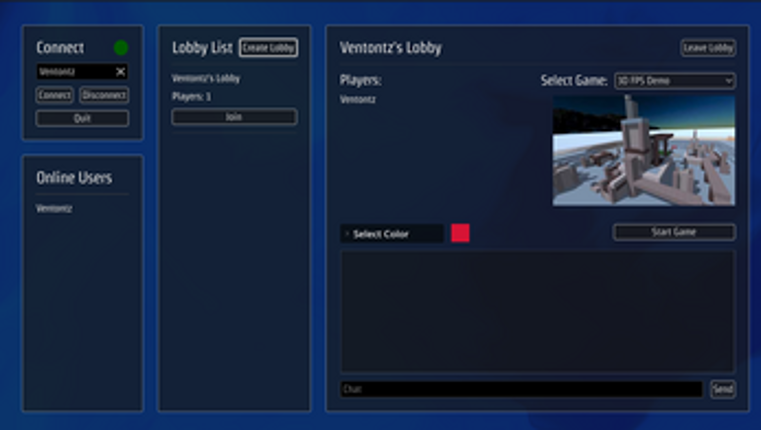761x430 pixels.
Task: Click the Ventontz's Lobby entry in Lobby List
Action: (206, 78)
